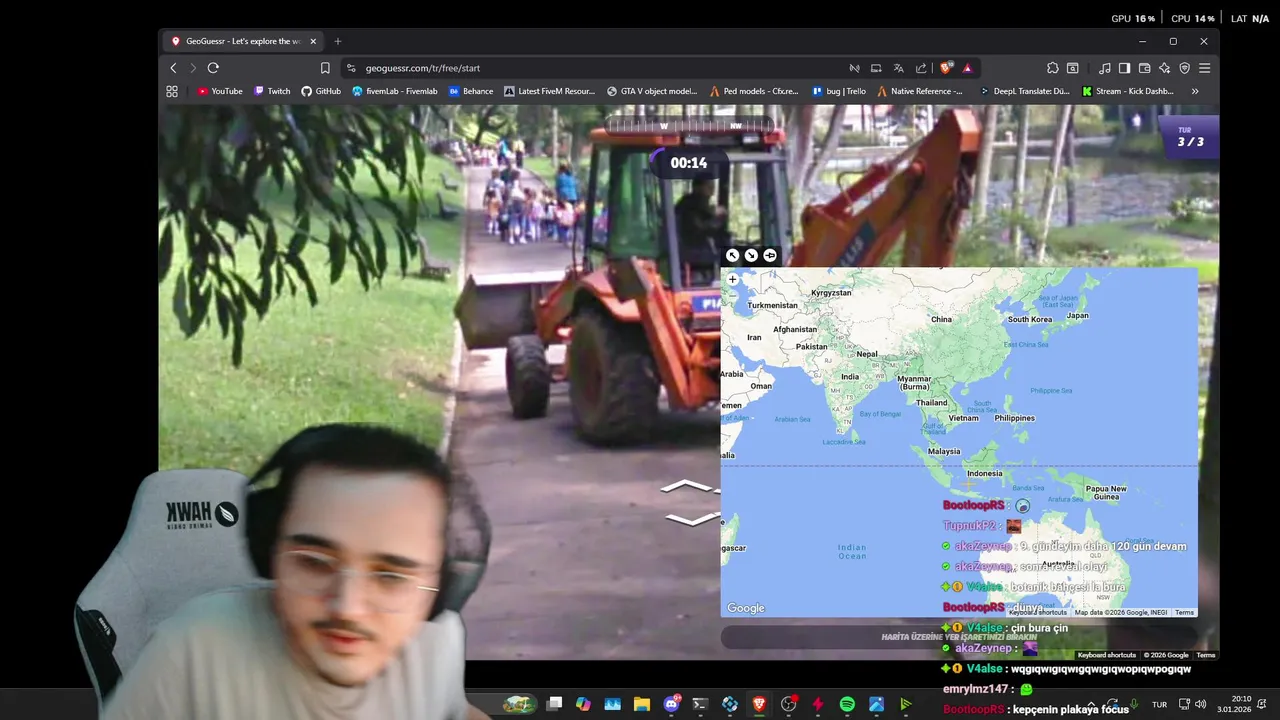This screenshot has height=720, width=1280.
Task: Open the Brave Rewards triangle icon
Action: tap(967, 68)
